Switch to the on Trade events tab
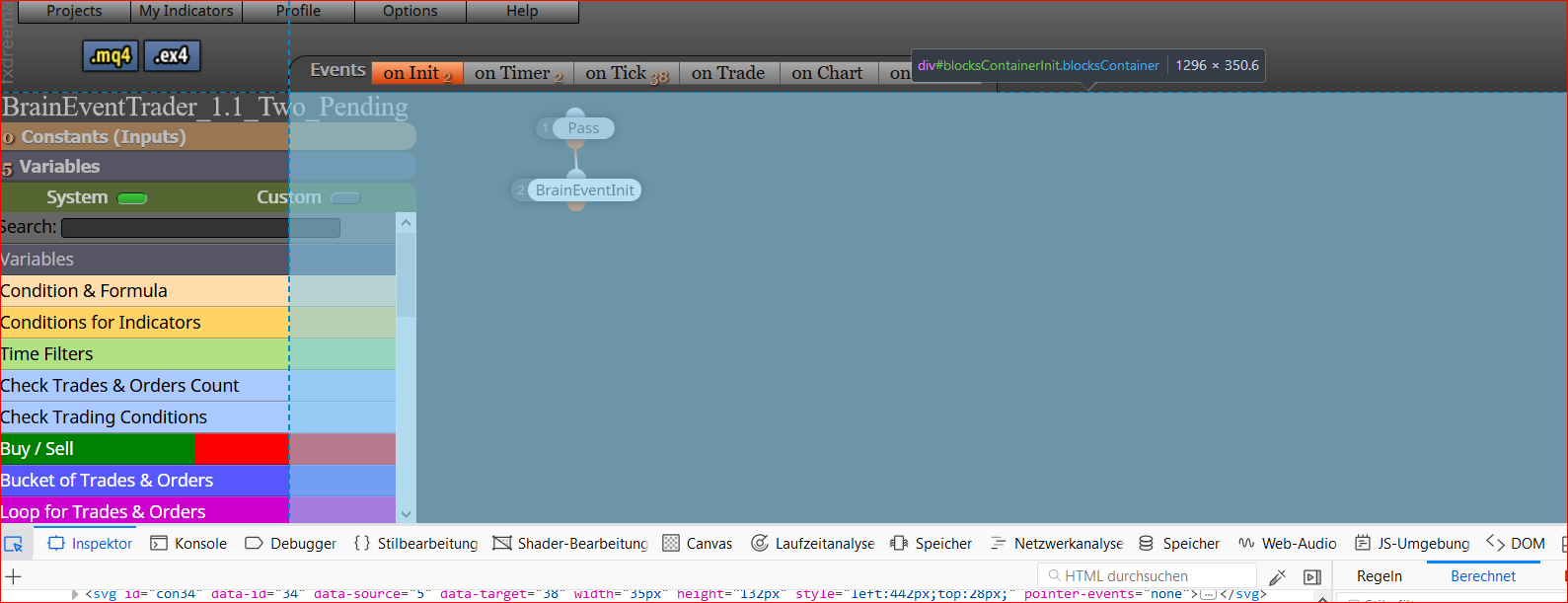1568x603 pixels. click(x=728, y=73)
